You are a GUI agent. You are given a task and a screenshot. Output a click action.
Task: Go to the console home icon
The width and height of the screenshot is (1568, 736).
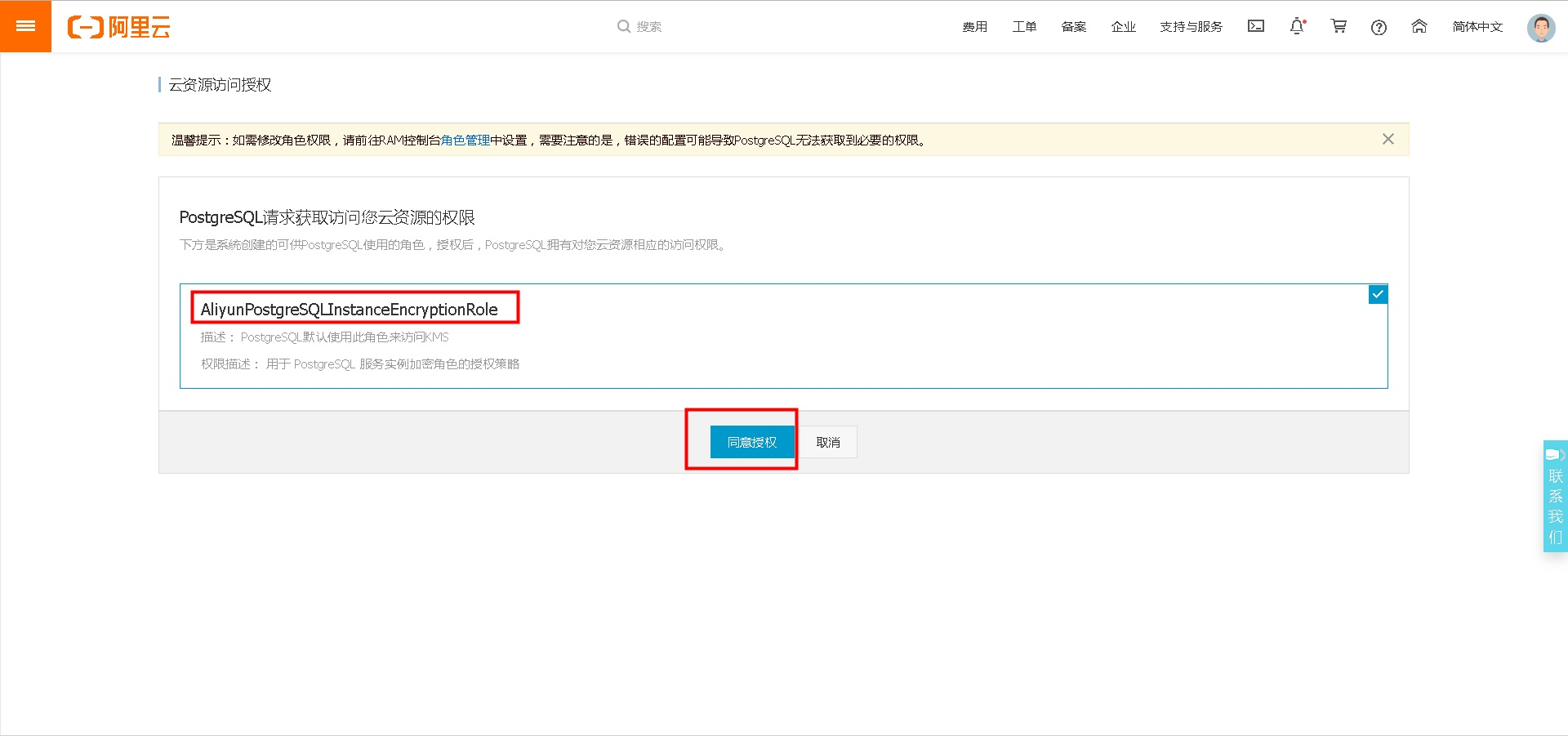1419,26
